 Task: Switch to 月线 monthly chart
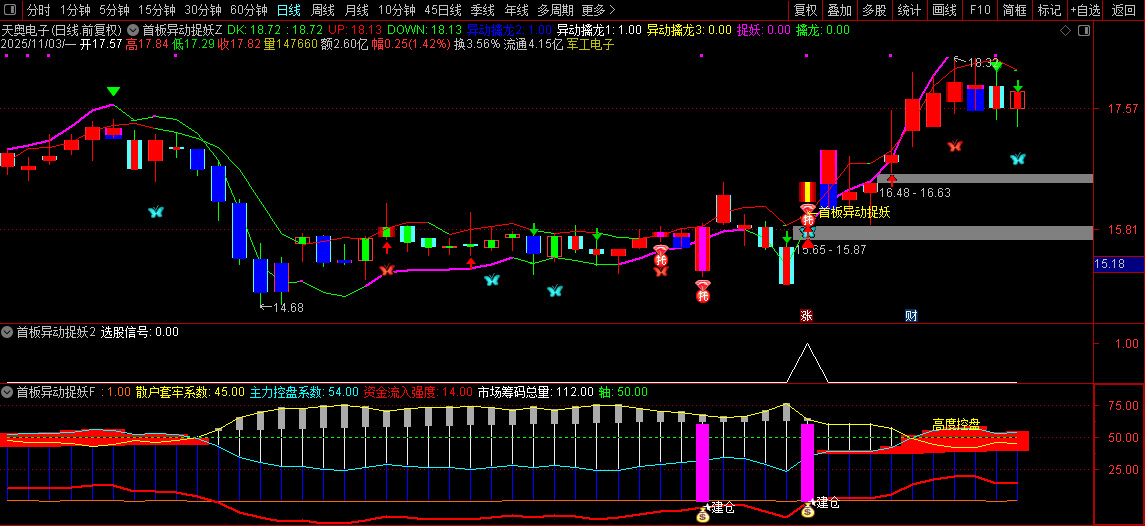[x=356, y=10]
